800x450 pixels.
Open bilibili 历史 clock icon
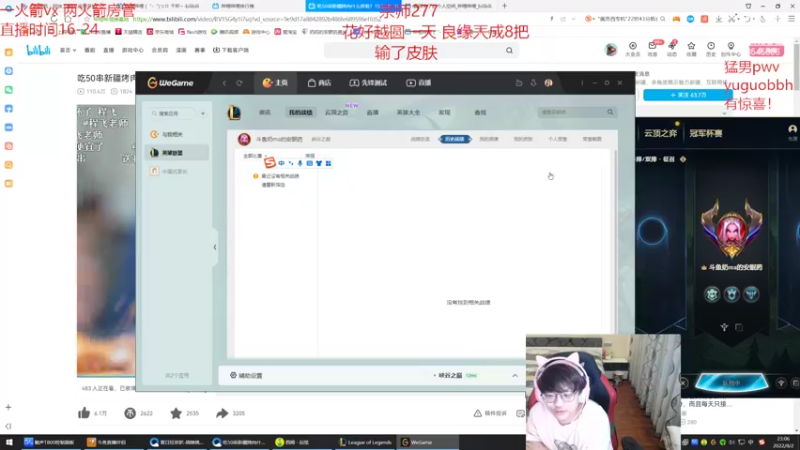coord(711,49)
